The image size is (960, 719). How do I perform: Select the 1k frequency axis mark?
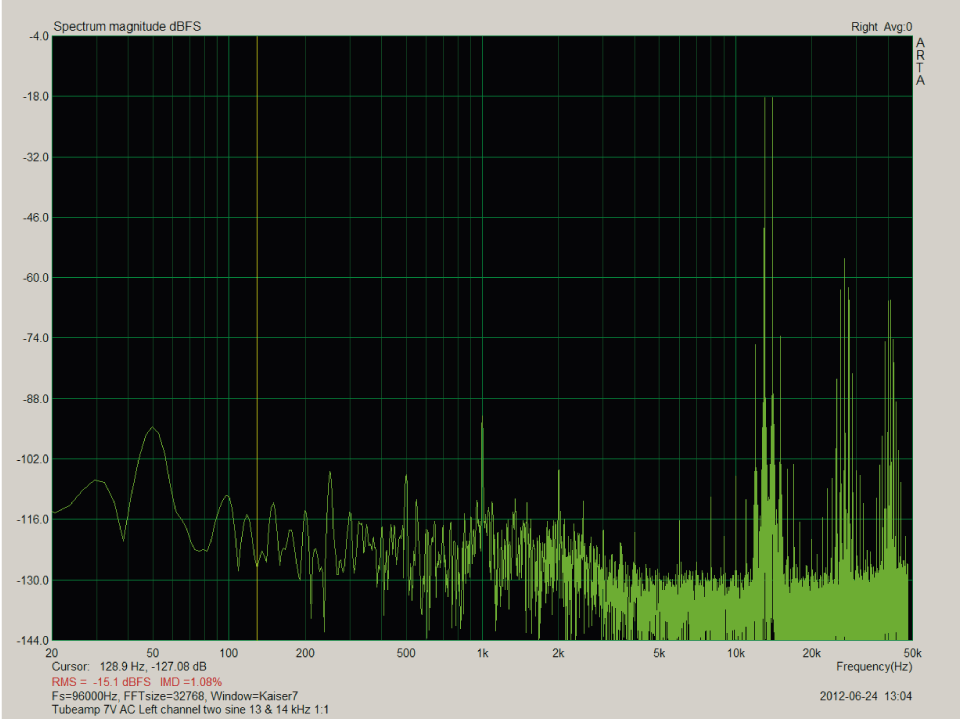coord(484,651)
